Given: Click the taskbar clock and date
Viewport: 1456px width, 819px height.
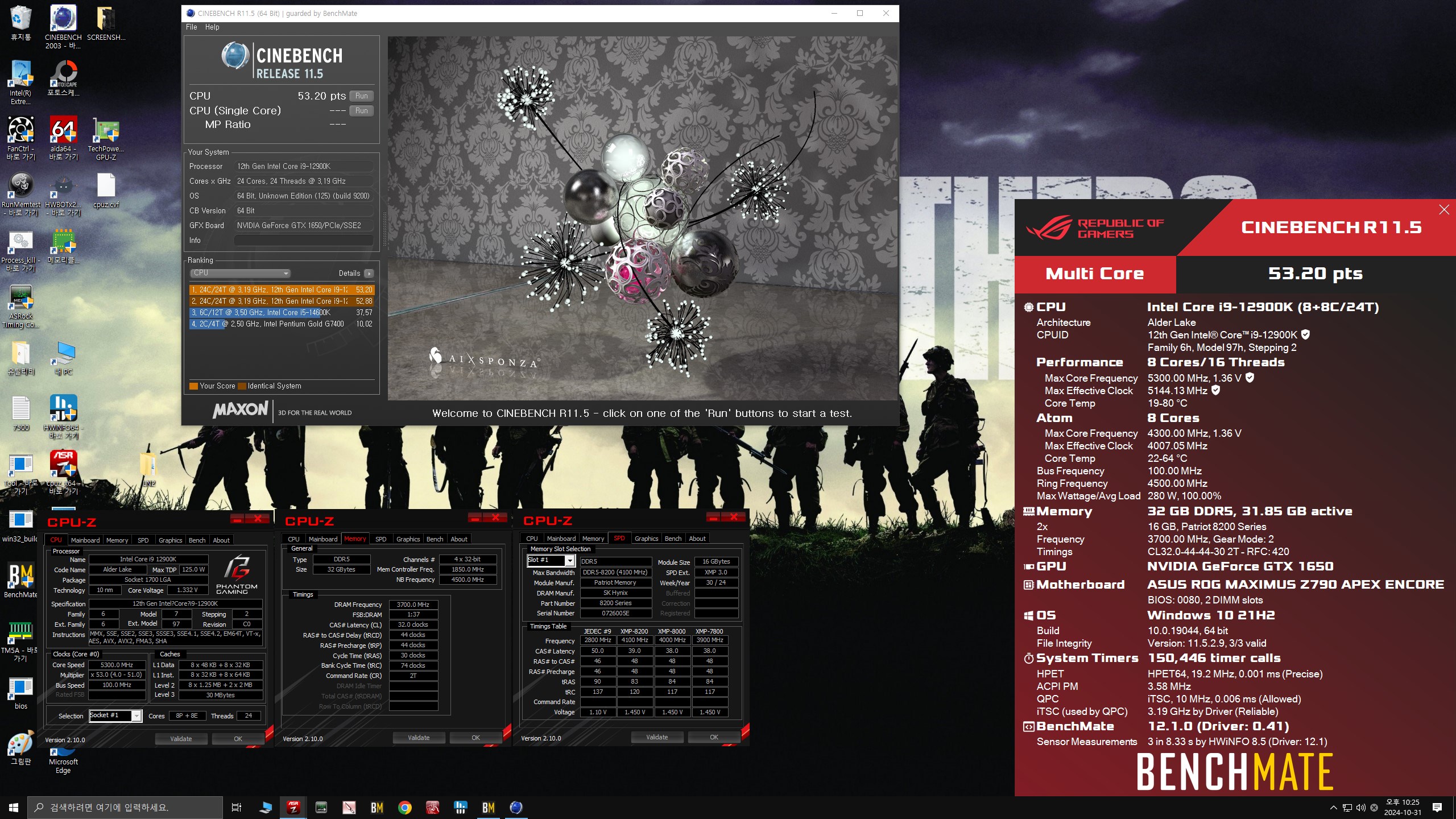Looking at the screenshot, I should pos(1403,808).
